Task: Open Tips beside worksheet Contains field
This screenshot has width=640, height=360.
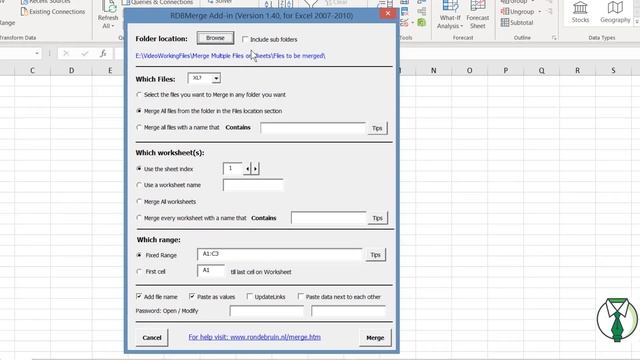Action: point(378,218)
